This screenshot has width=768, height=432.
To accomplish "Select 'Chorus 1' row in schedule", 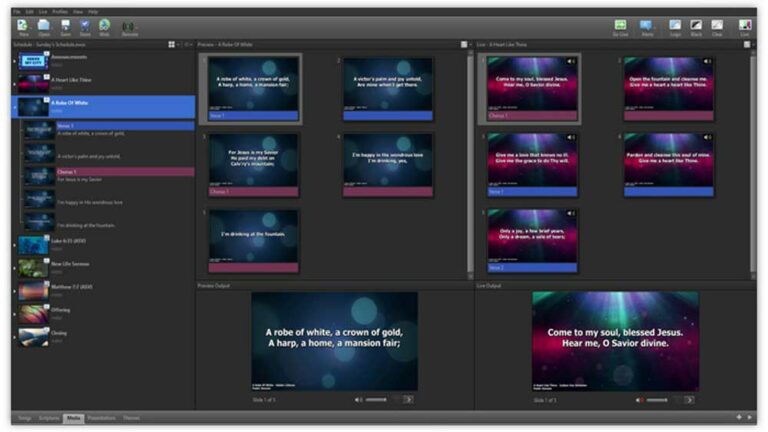I will 109,176.
